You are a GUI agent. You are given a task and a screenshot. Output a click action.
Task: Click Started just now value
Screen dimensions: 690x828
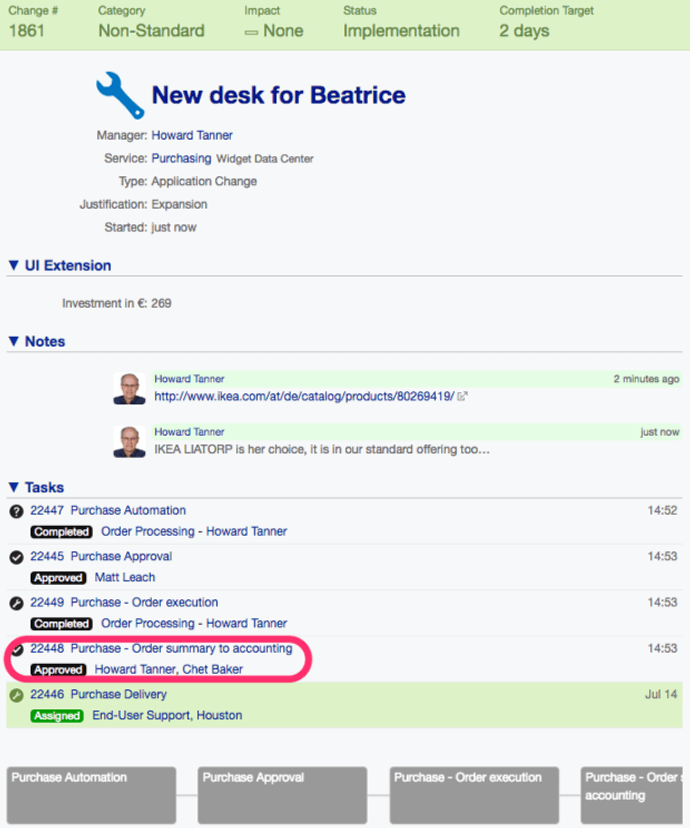pyautogui.click(x=174, y=228)
